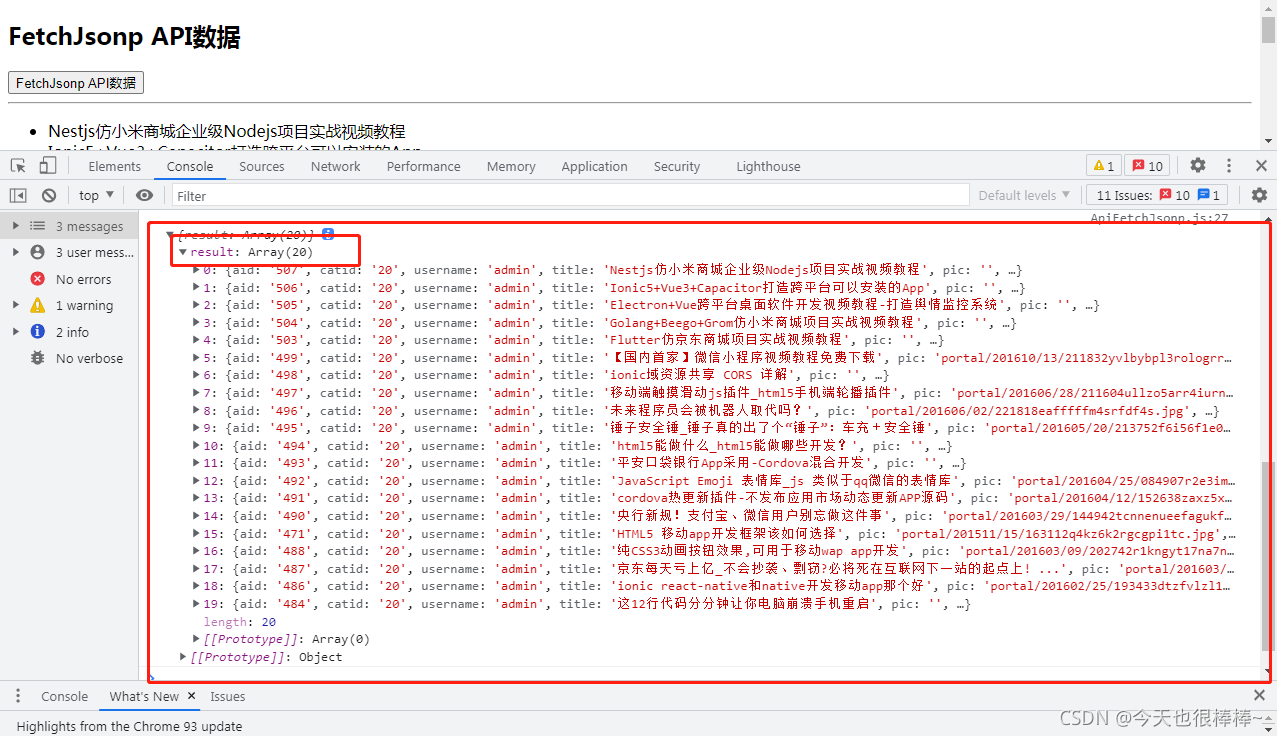Screen dimensions: 1277x736
Task: Expand array item 5 with aid 499
Action: tap(197, 357)
